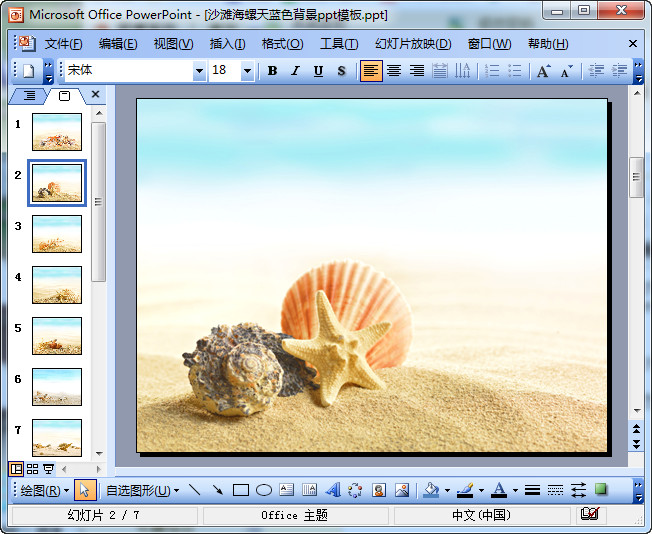
Task: Open the Fill Color bucket
Action: tap(431, 490)
